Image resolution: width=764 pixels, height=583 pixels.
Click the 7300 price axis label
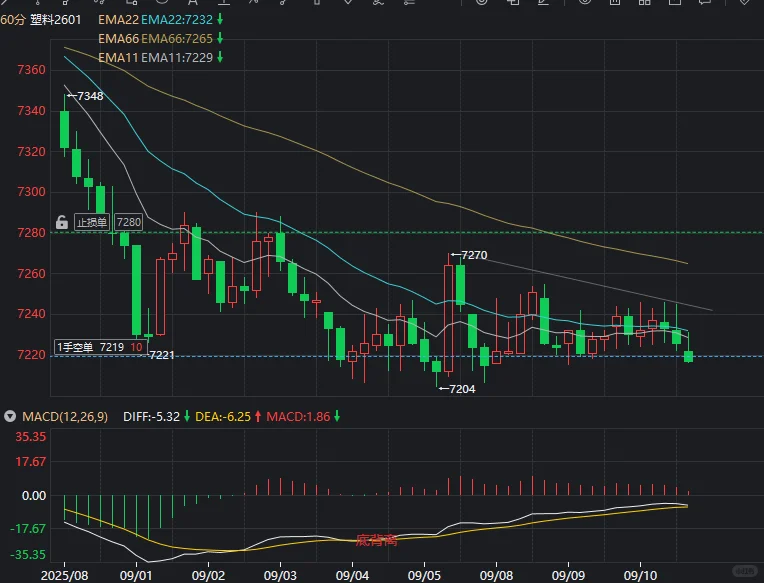31,192
